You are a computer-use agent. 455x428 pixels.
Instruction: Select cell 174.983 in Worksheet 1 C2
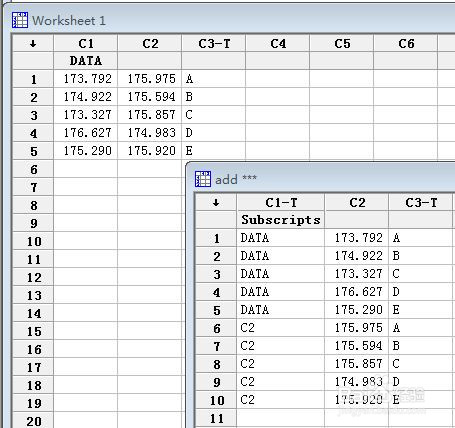point(150,133)
